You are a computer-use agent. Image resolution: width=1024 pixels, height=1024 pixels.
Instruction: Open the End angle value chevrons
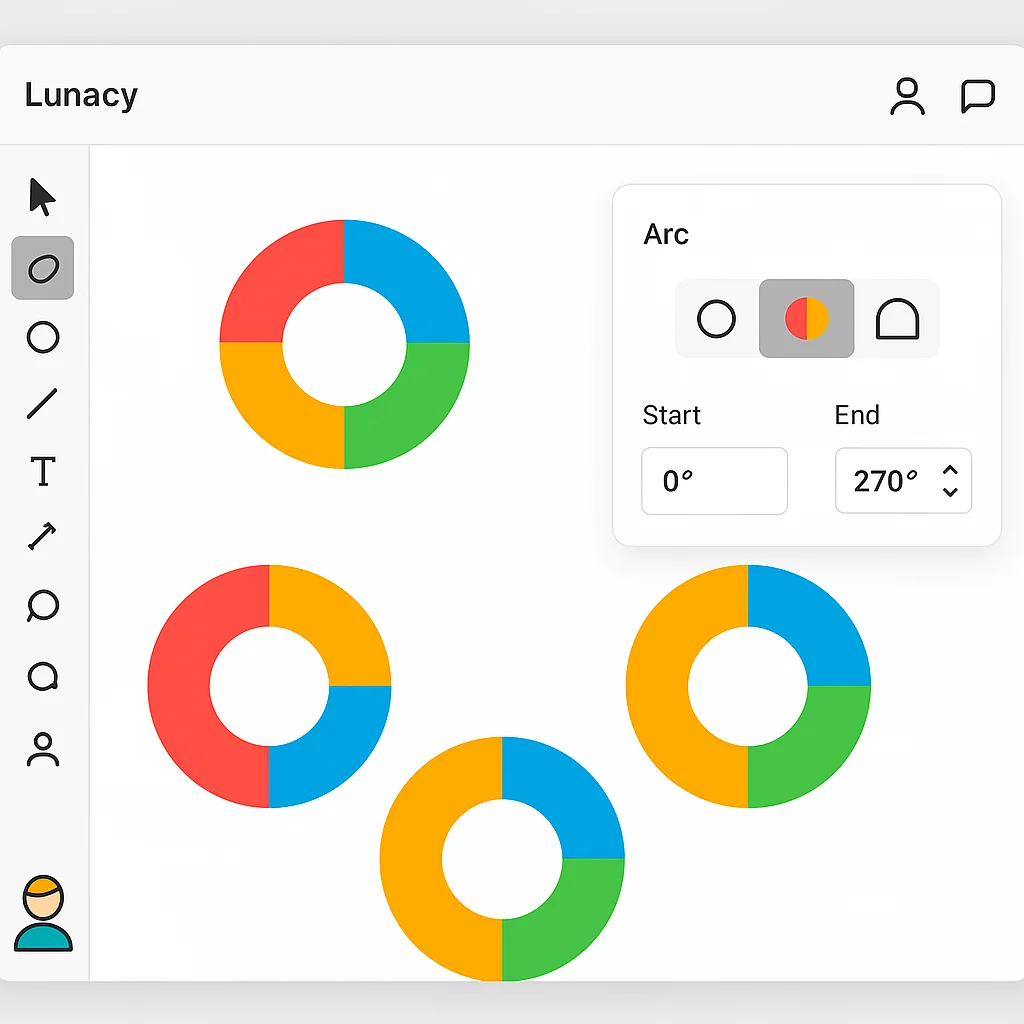click(948, 481)
